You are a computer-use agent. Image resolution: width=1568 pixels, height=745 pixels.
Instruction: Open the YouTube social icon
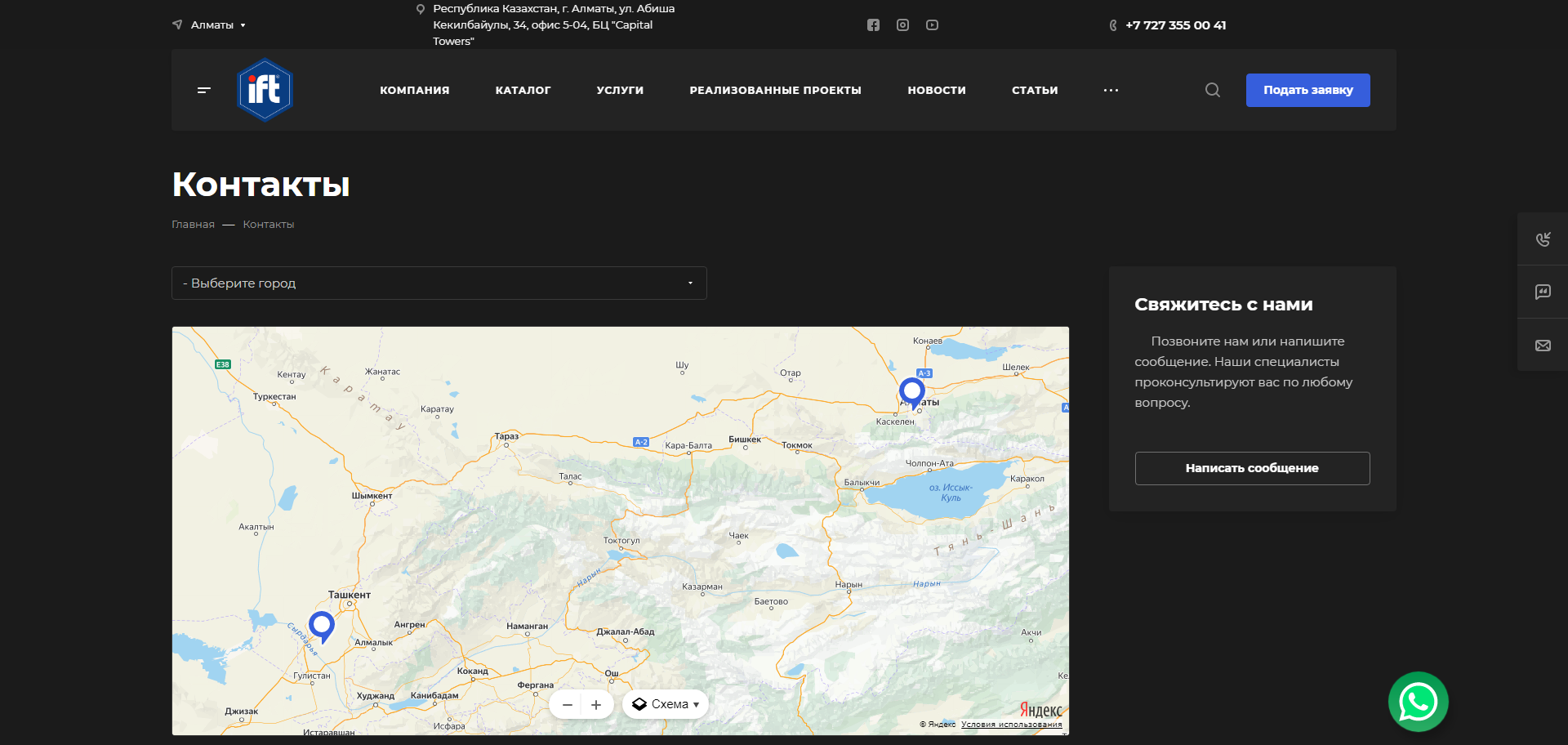coord(932,25)
